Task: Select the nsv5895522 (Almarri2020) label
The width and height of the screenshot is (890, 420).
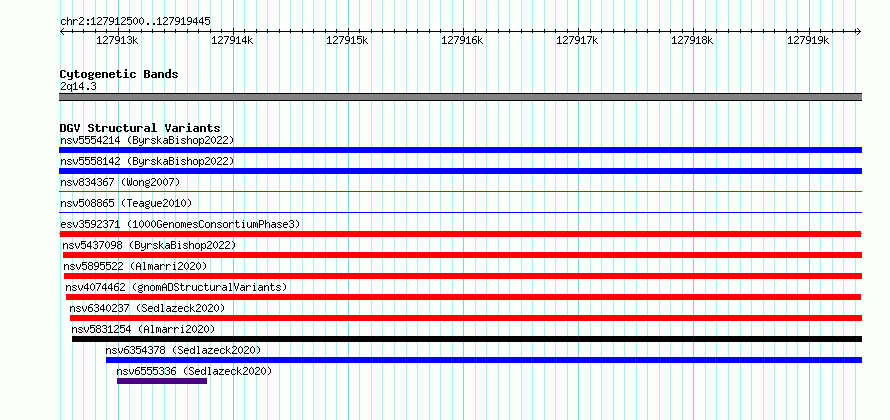Action: click(136, 266)
